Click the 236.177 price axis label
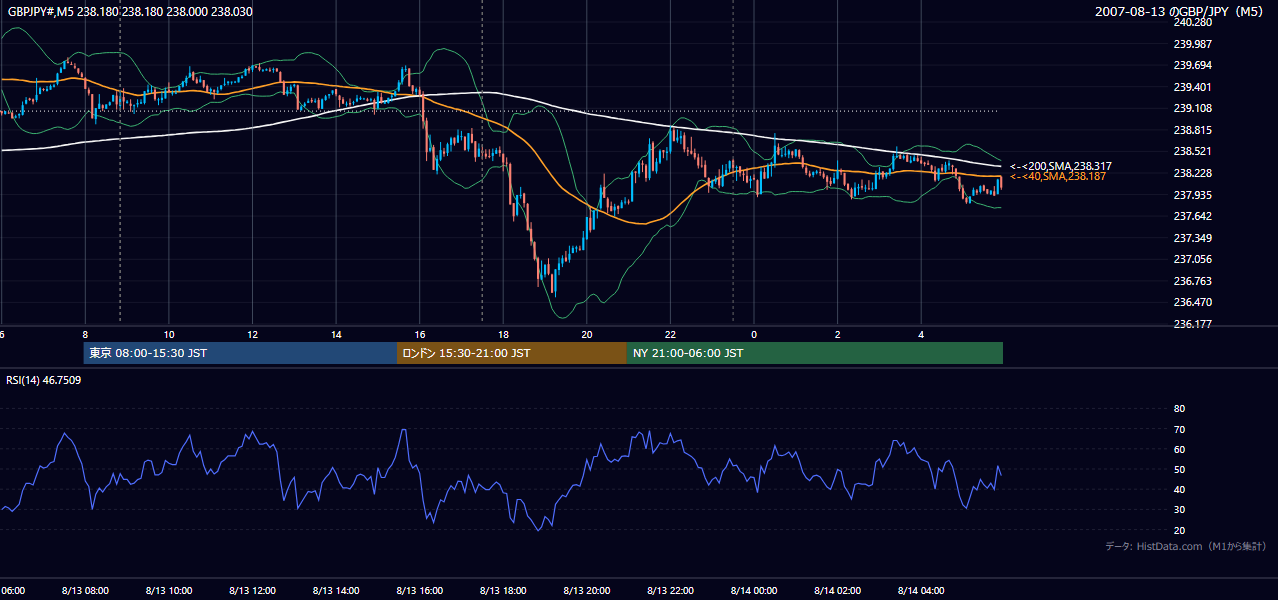1278x600 pixels. tap(1192, 324)
